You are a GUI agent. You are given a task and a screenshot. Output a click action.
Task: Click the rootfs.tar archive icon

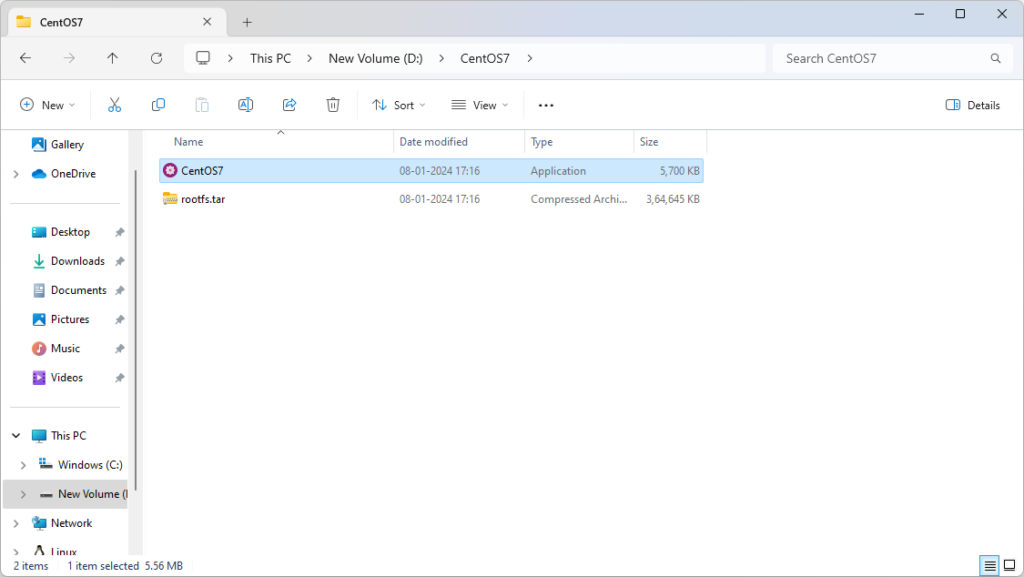tap(170, 198)
